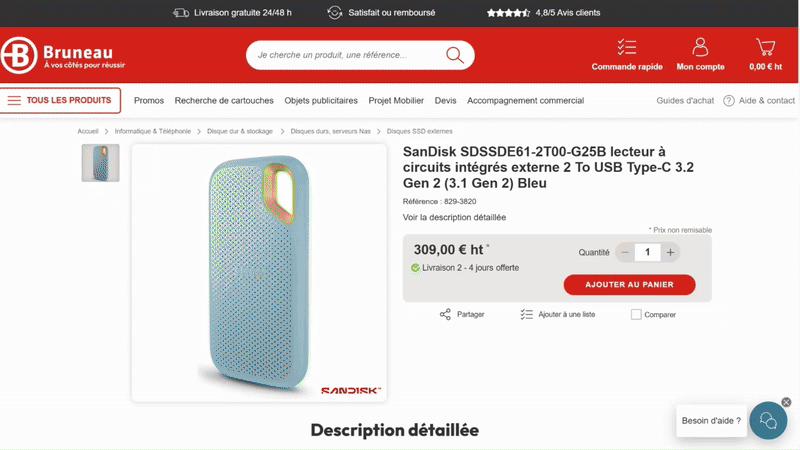This screenshot has height=450, width=800.
Task: Expand the Tous les produits menu
Action: [x=62, y=100]
